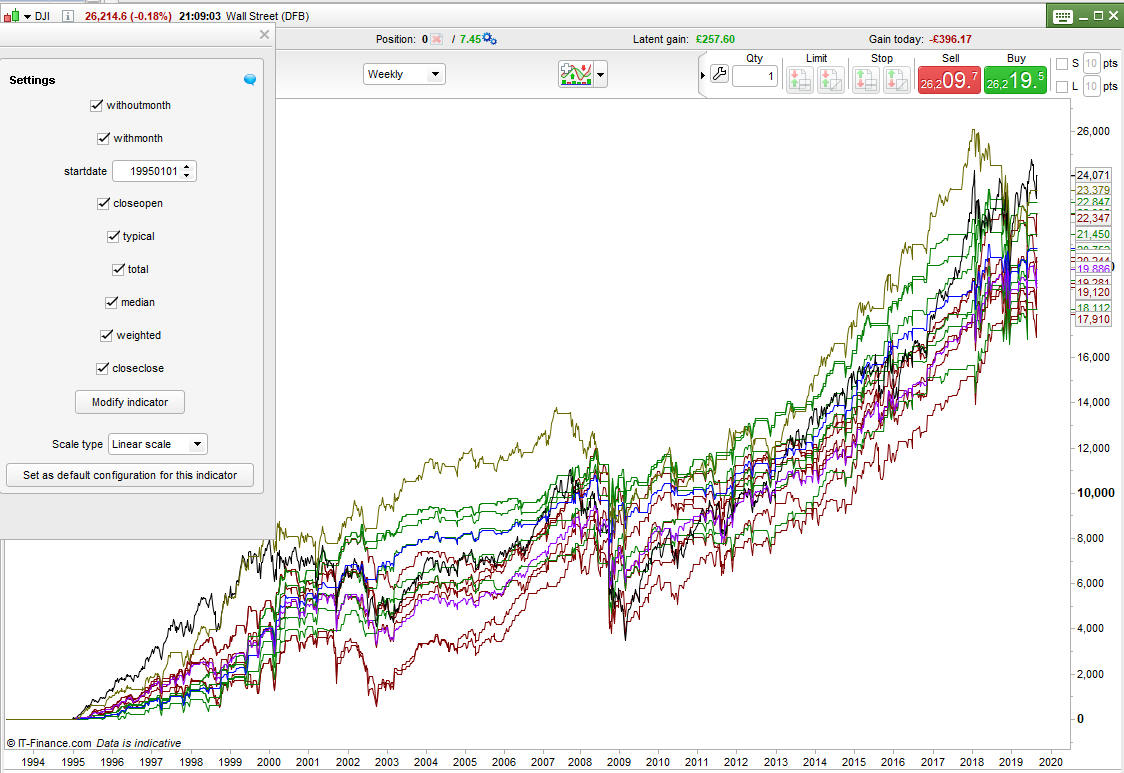Toggle the total checkbox
This screenshot has width=1124, height=773.
pos(118,270)
